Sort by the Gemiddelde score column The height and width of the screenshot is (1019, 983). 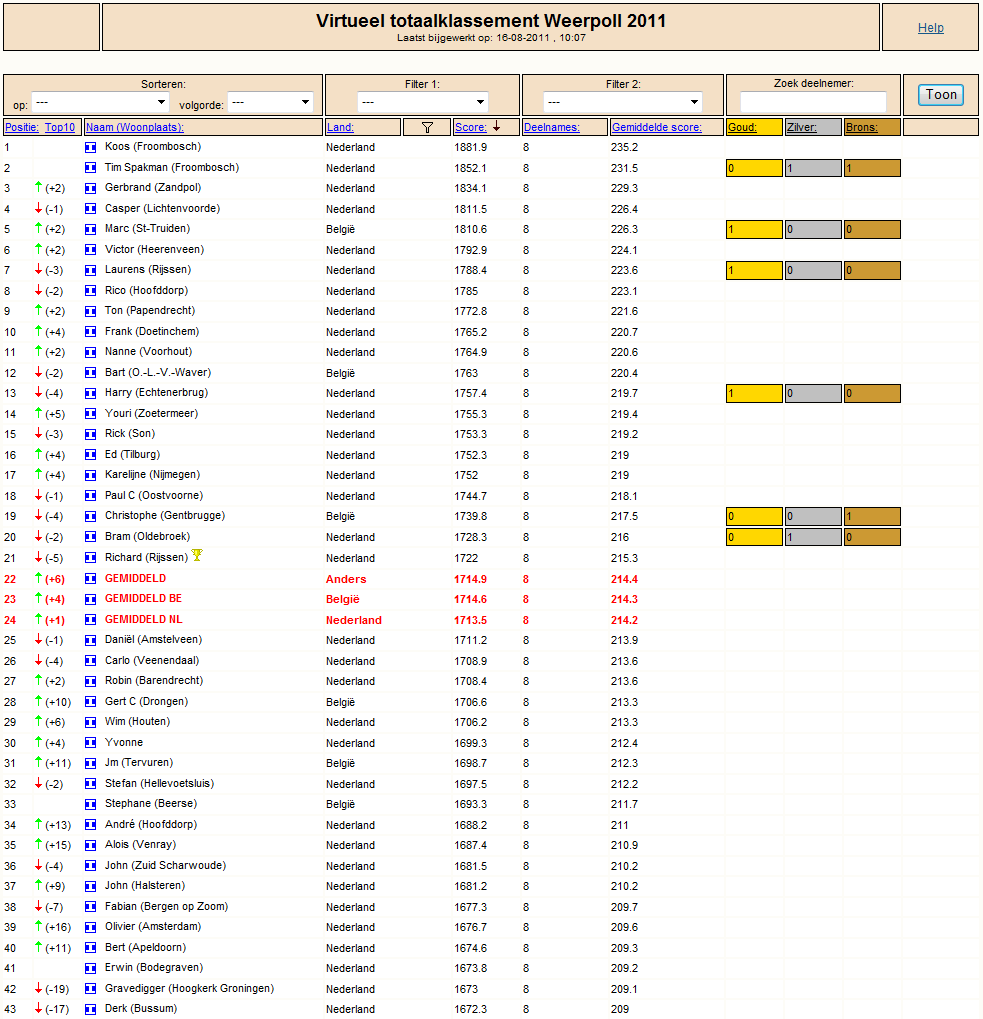click(656, 127)
